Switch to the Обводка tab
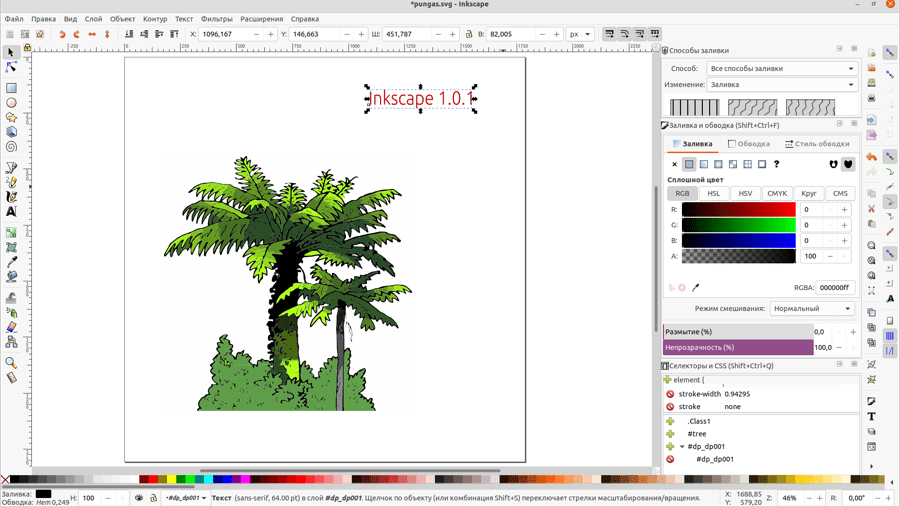Screen dimensions: 900x506 (748, 144)
